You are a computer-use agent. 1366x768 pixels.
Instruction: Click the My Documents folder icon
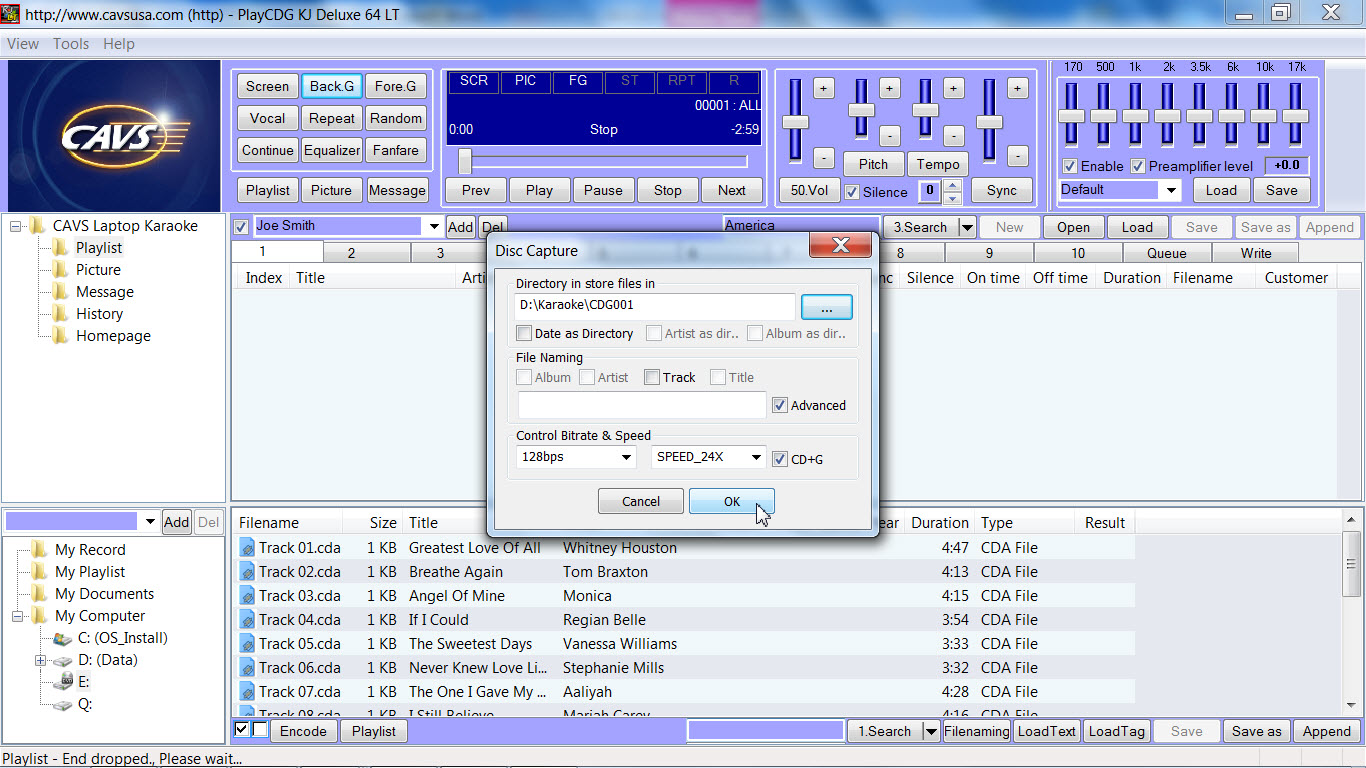point(39,594)
